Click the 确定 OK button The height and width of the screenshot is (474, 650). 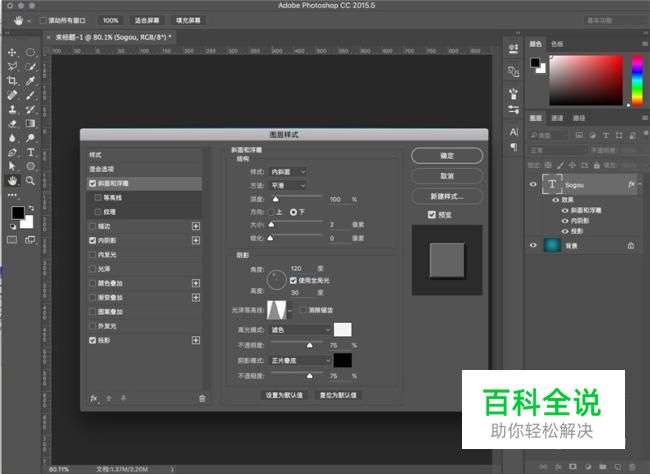point(447,156)
